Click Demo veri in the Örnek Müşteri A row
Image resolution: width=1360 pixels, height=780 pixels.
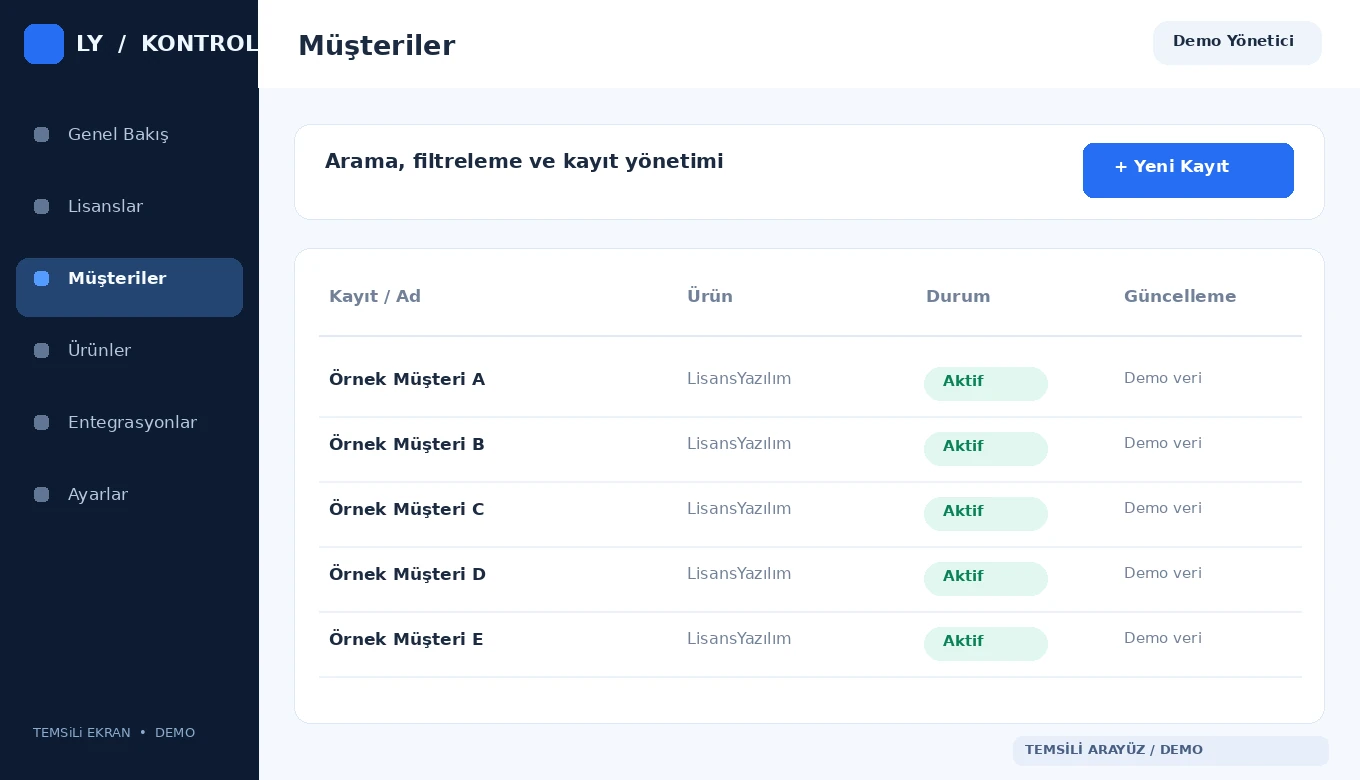[x=1163, y=378]
